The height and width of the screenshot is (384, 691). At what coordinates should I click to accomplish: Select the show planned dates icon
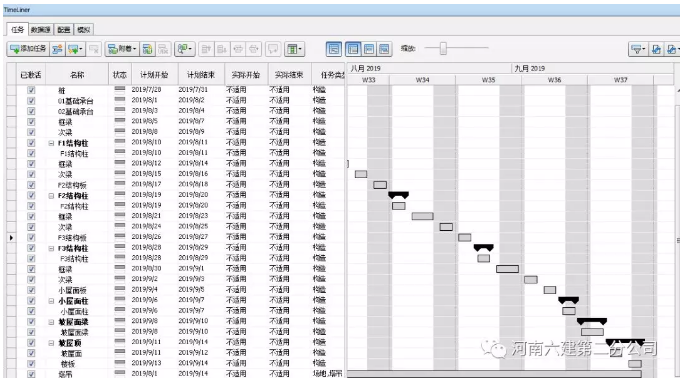coord(353,48)
